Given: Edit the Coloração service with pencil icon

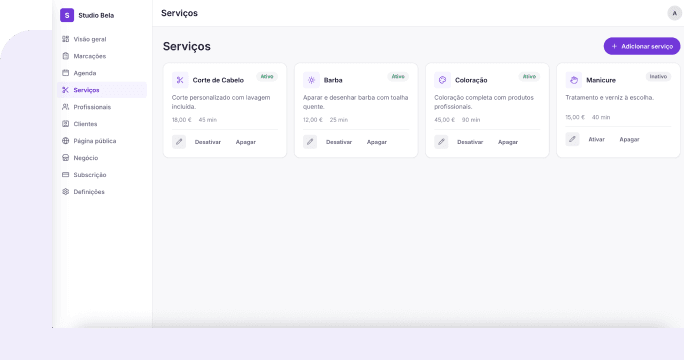Looking at the screenshot, I should pos(441,142).
